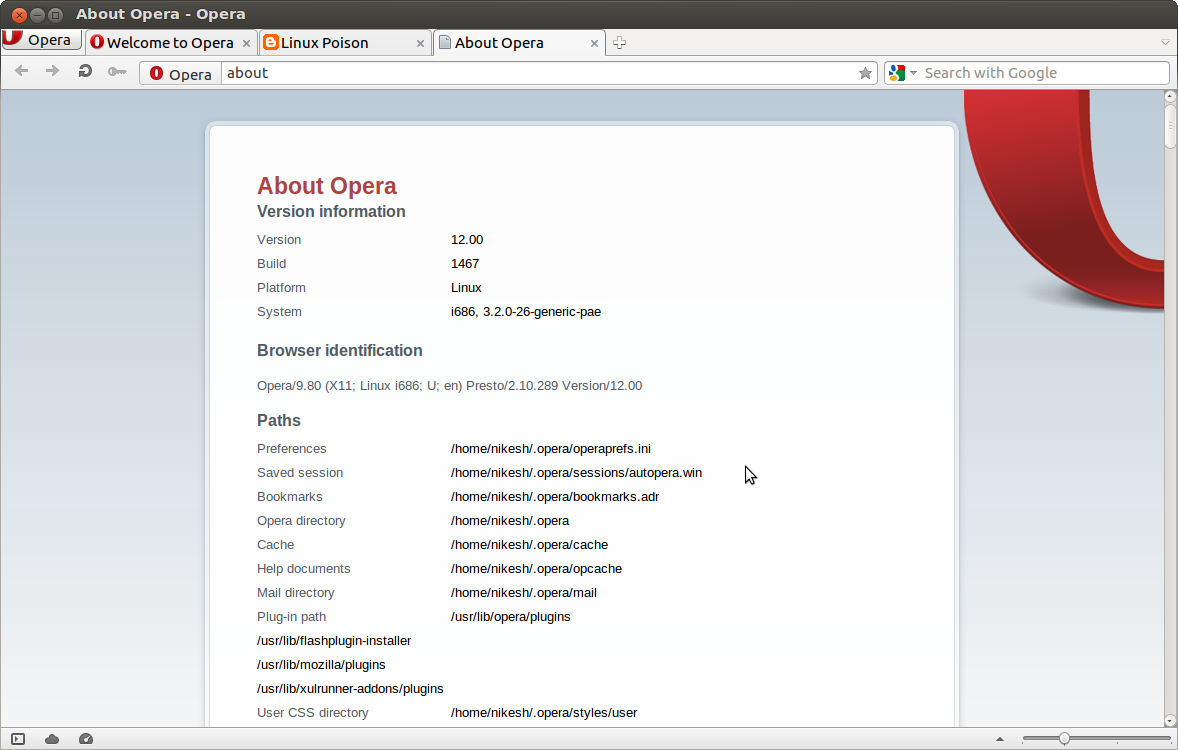Viewport: 1178px width, 750px height.
Task: Click the Opera badge in the address field
Action: pos(179,73)
